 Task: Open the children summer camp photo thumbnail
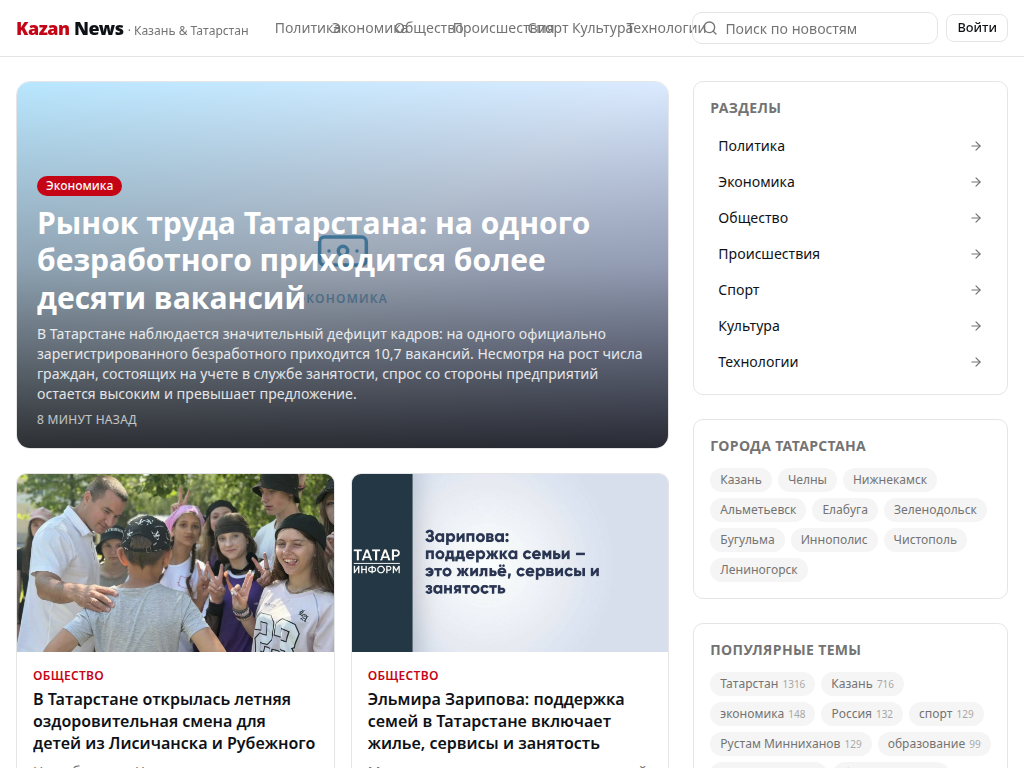point(175,563)
